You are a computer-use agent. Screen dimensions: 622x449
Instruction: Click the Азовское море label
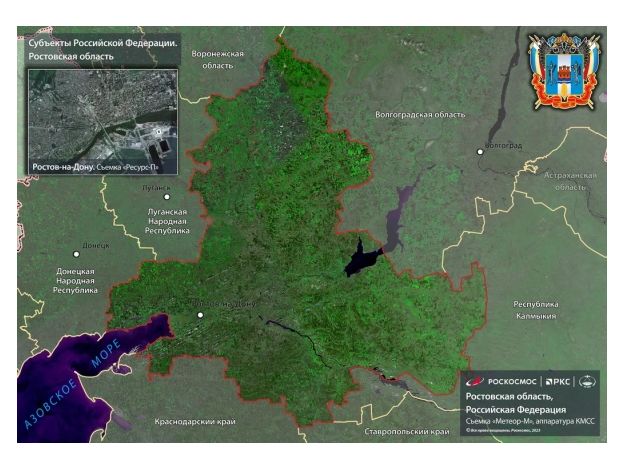pyautogui.click(x=73, y=385)
